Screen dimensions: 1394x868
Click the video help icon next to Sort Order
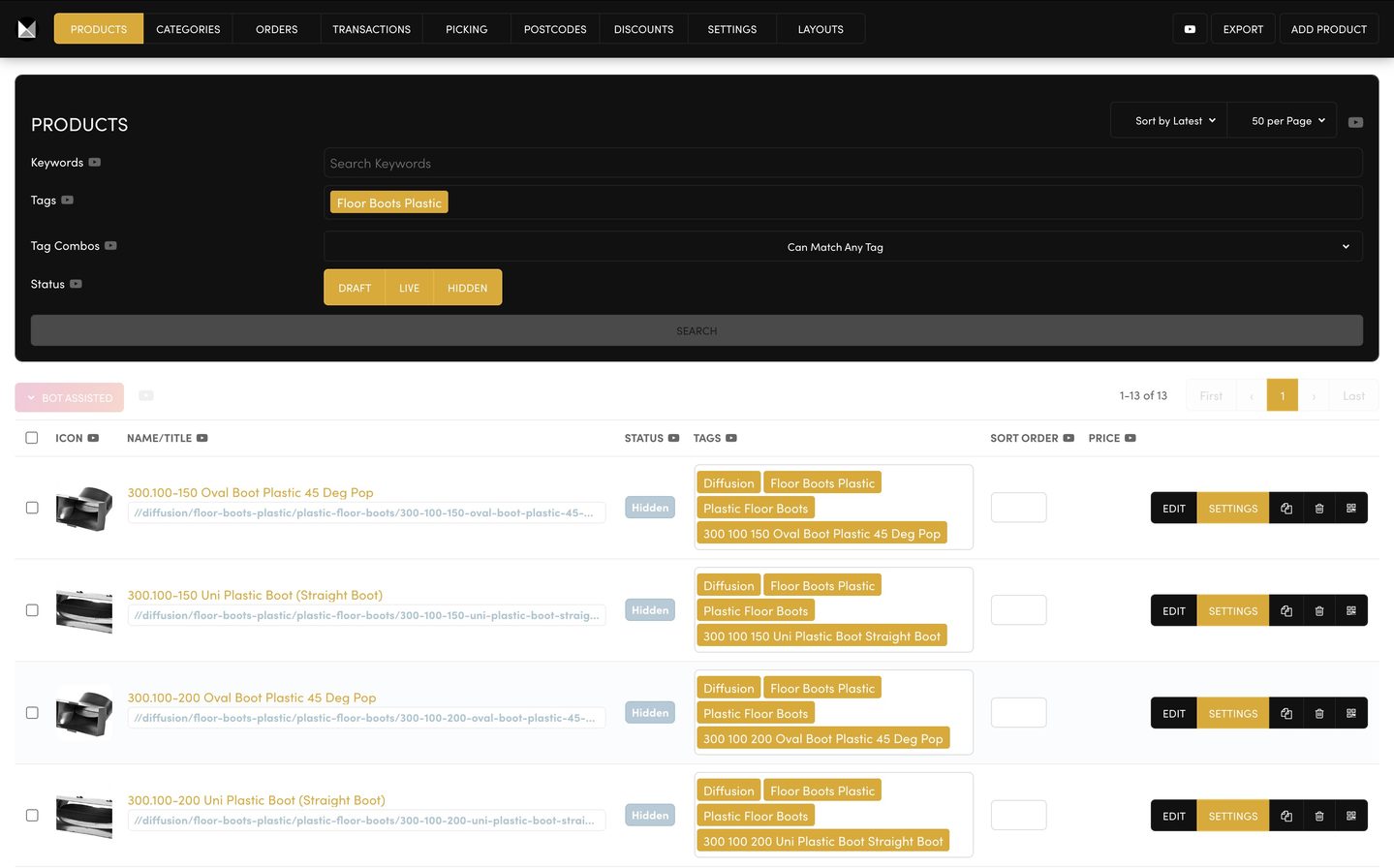tap(1069, 439)
